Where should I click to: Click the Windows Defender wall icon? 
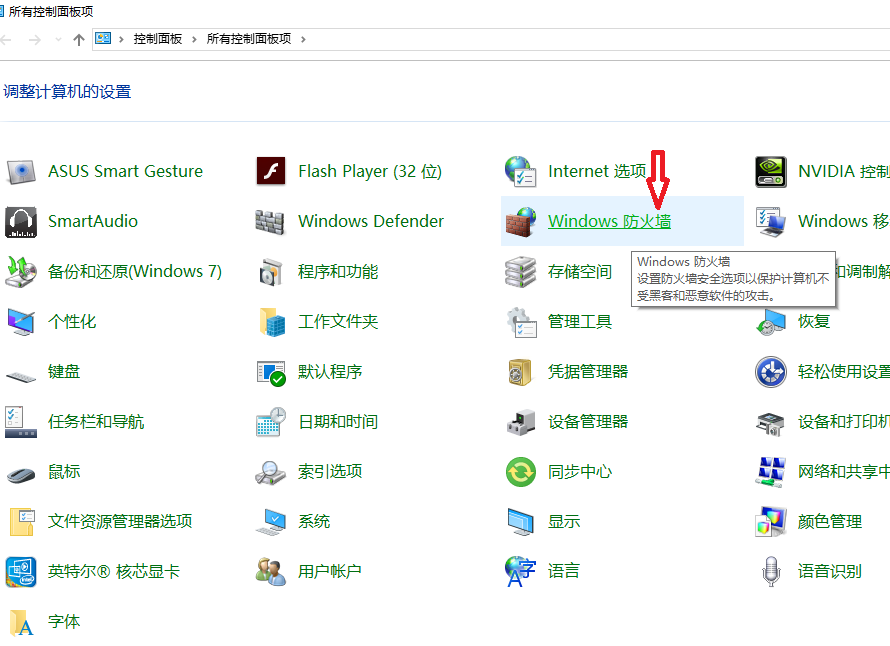coord(270,222)
